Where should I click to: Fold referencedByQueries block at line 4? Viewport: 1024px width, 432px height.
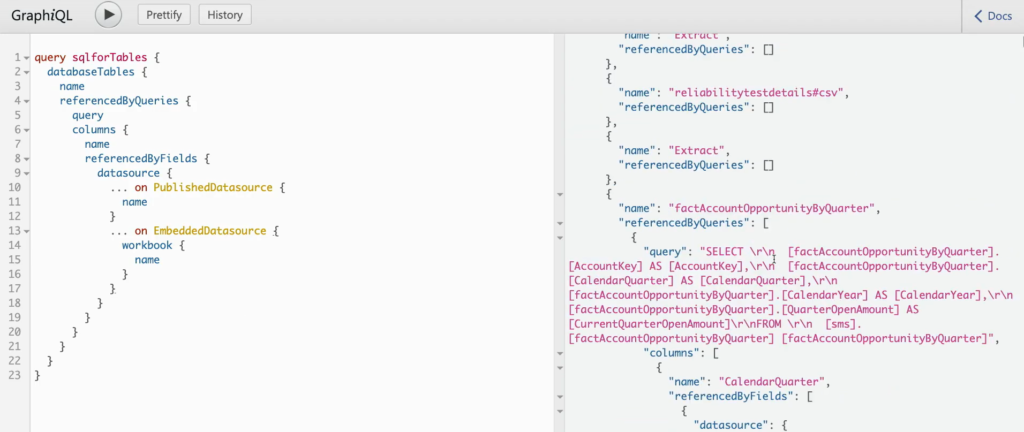pos(27,101)
